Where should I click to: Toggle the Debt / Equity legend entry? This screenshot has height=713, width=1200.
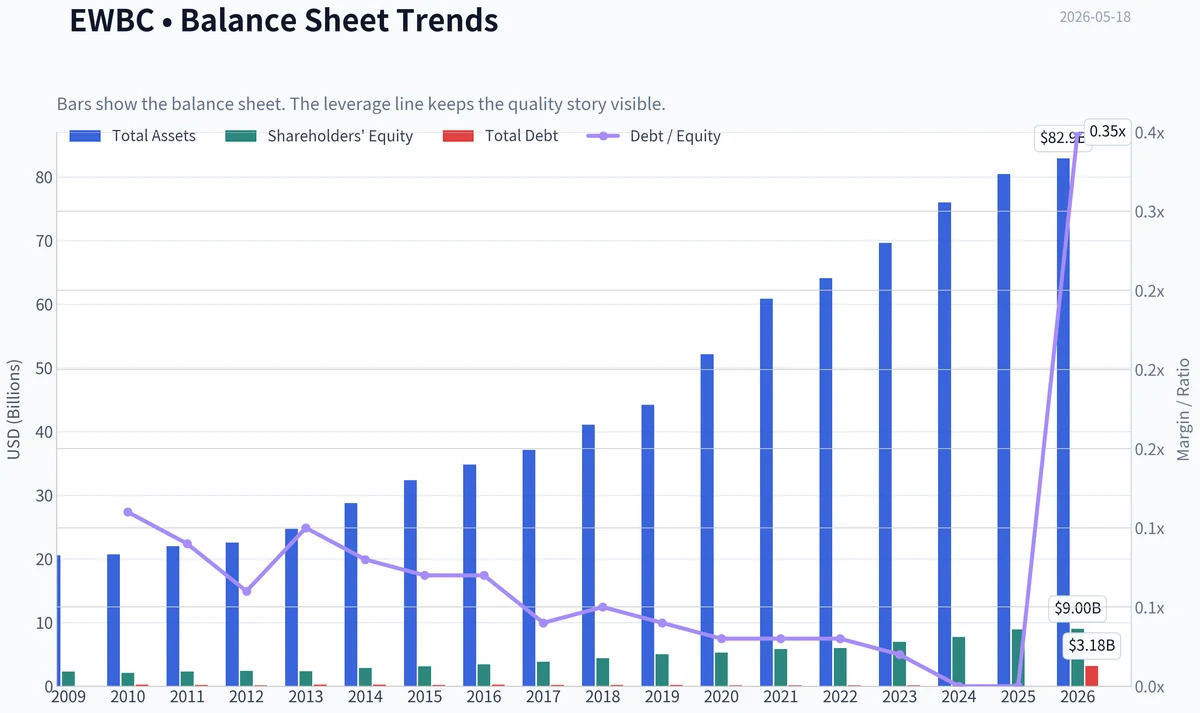click(654, 136)
